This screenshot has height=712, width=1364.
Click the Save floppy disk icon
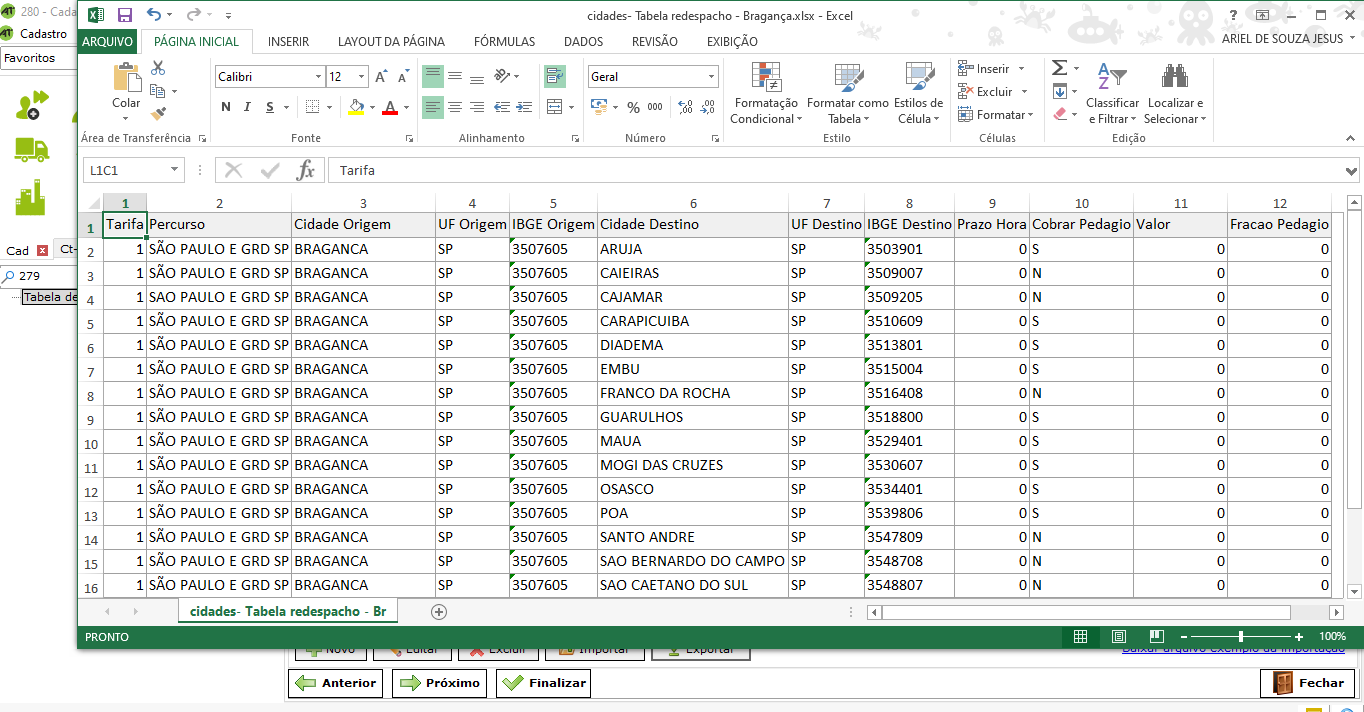(125, 16)
